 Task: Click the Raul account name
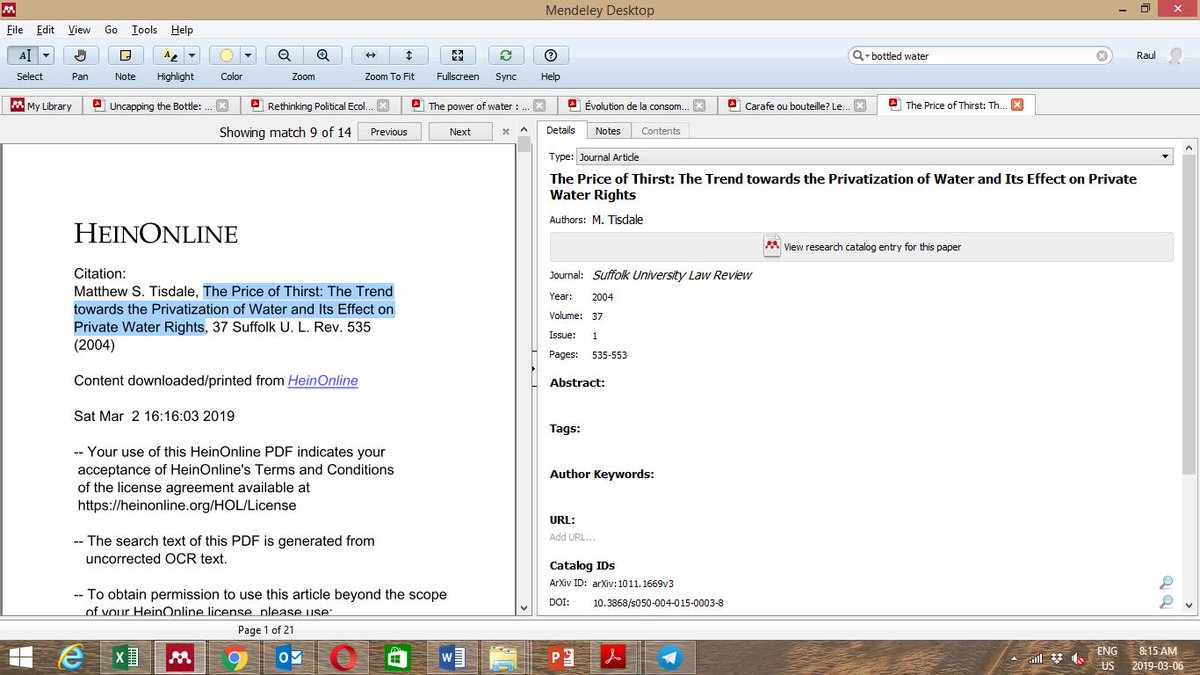tap(1146, 56)
